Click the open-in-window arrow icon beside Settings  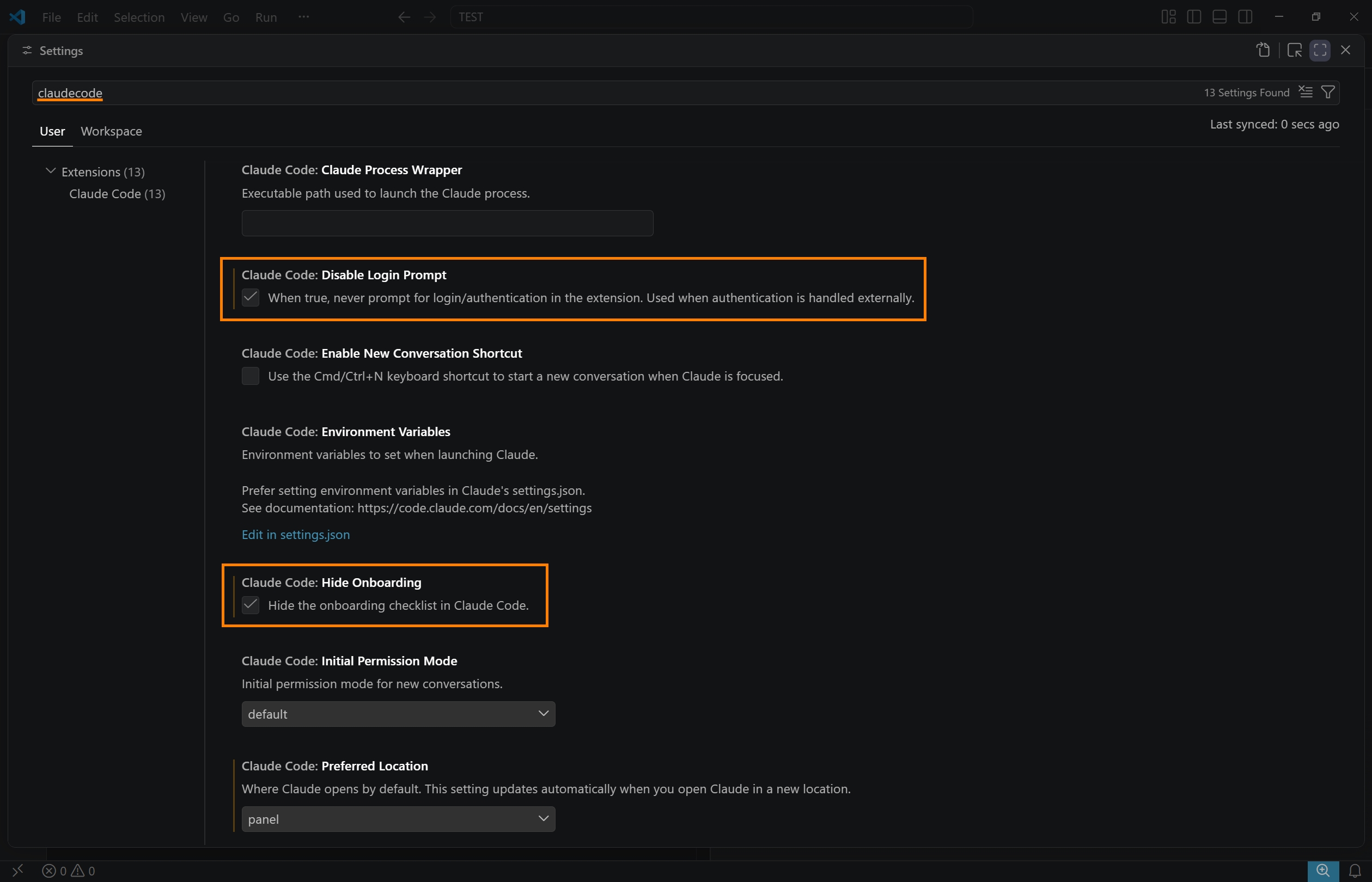1295,51
